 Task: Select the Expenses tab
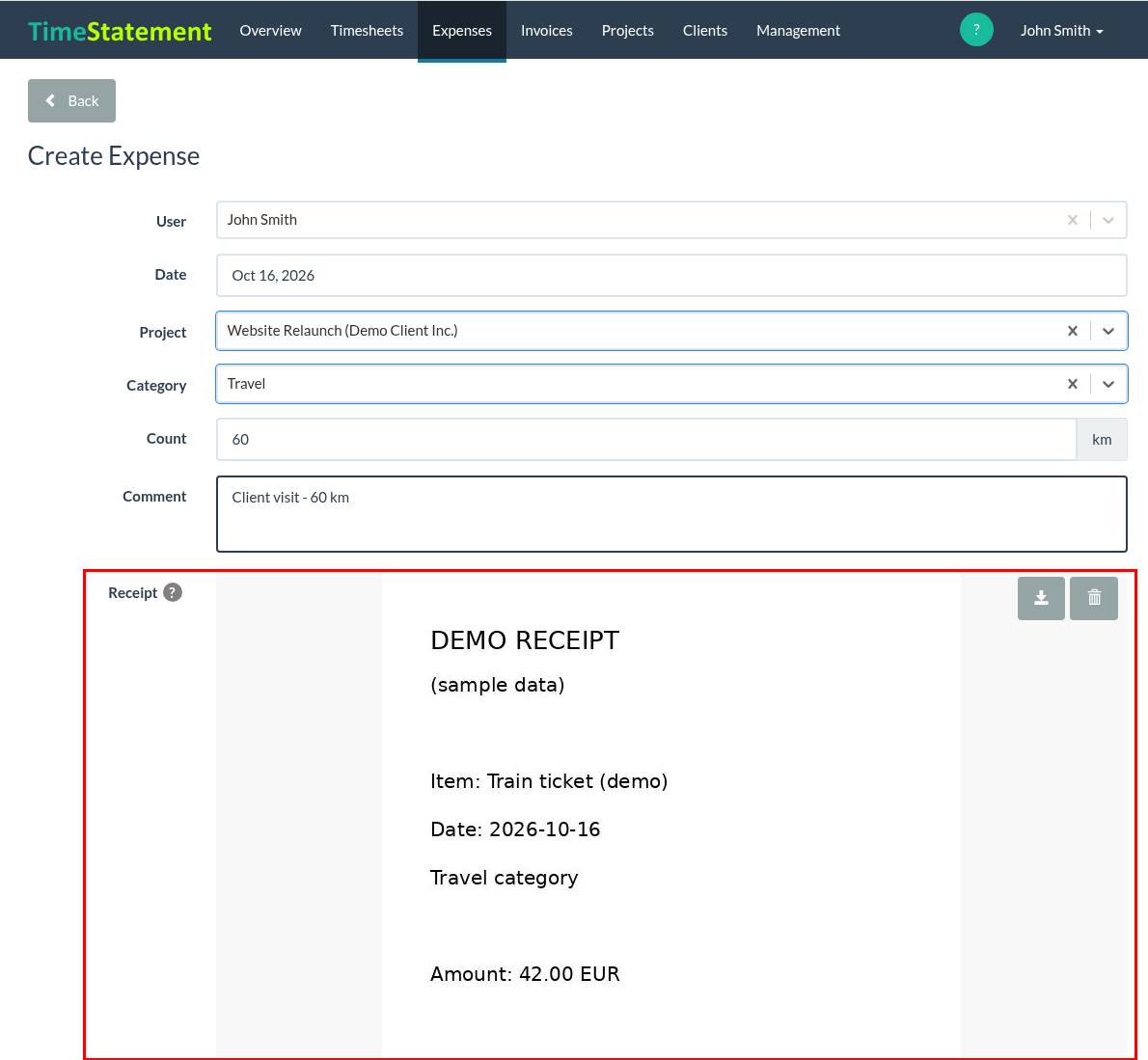tap(462, 30)
